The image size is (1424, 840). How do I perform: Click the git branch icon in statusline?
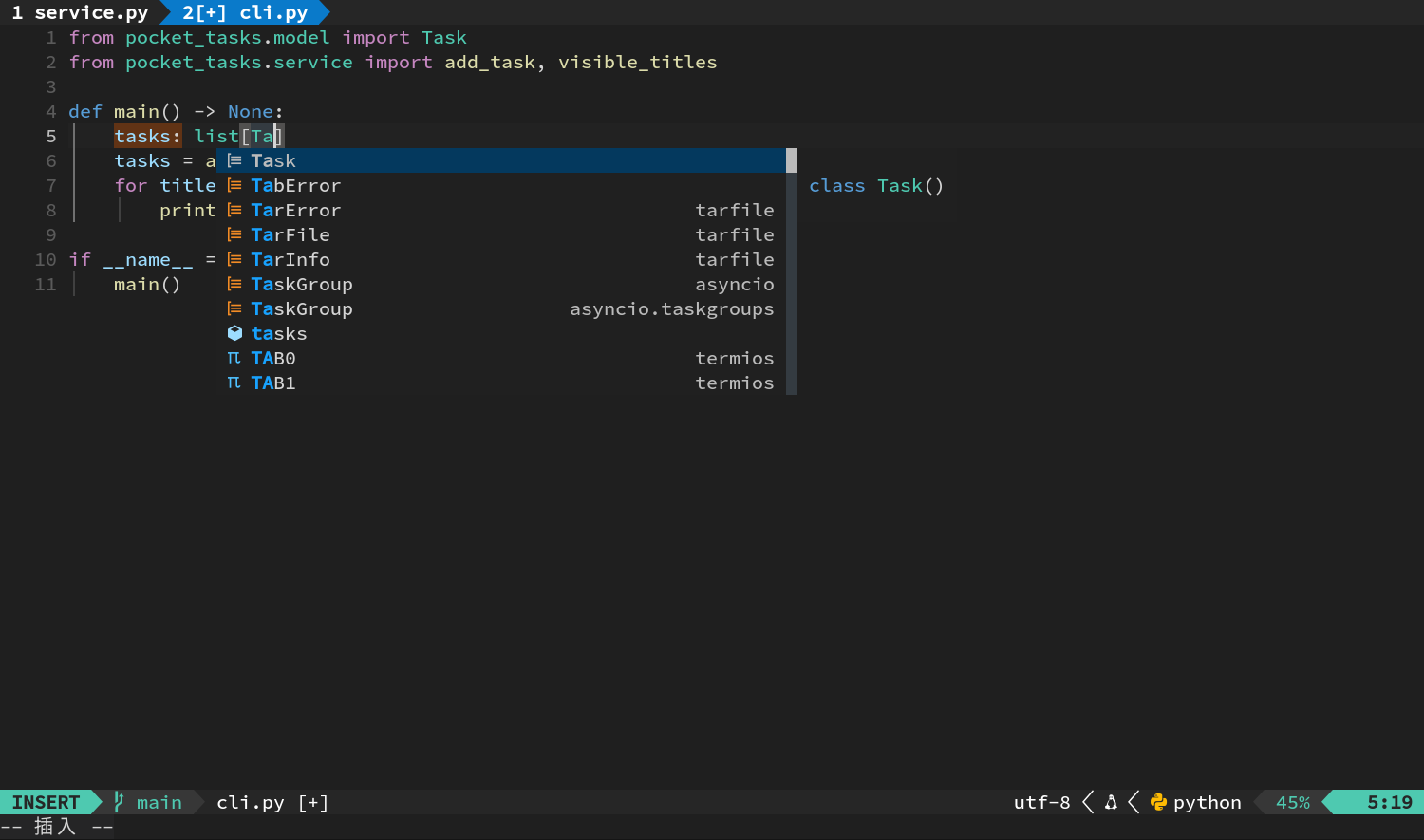click(119, 802)
